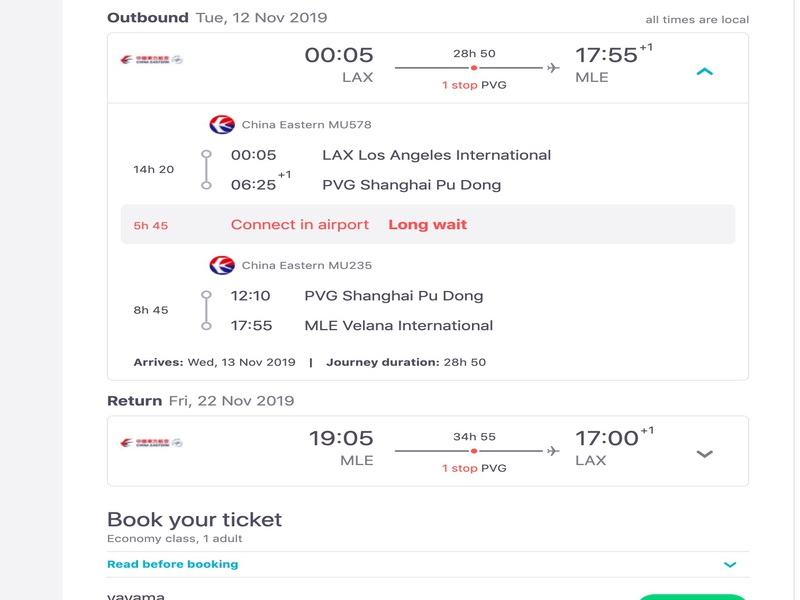Screen dimensions: 800x600
Task: Expand the Read before booking chevron
Action: coord(730,565)
